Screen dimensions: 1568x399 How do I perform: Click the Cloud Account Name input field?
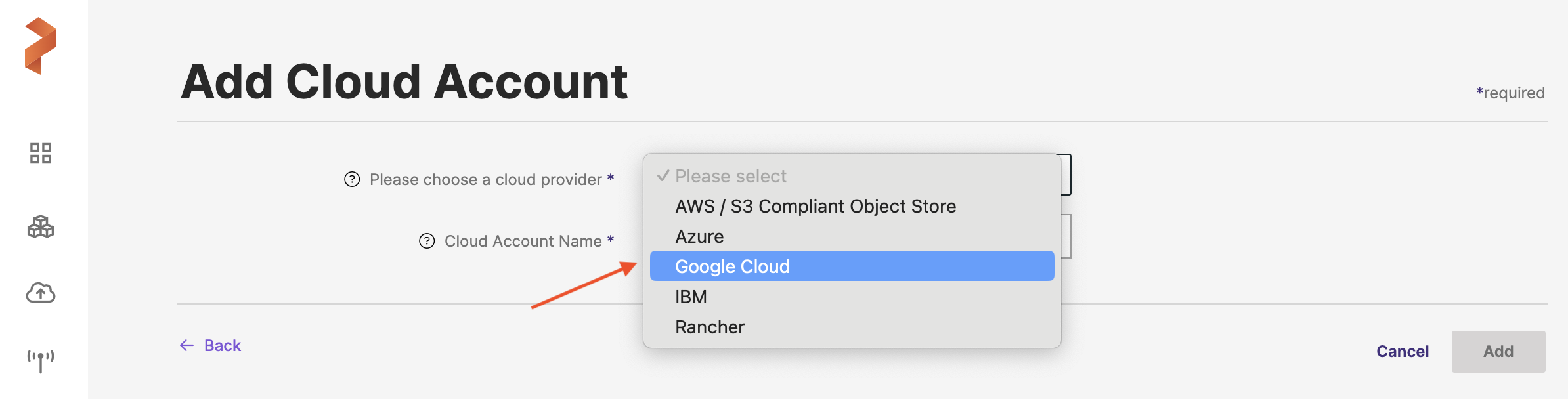1066,236
